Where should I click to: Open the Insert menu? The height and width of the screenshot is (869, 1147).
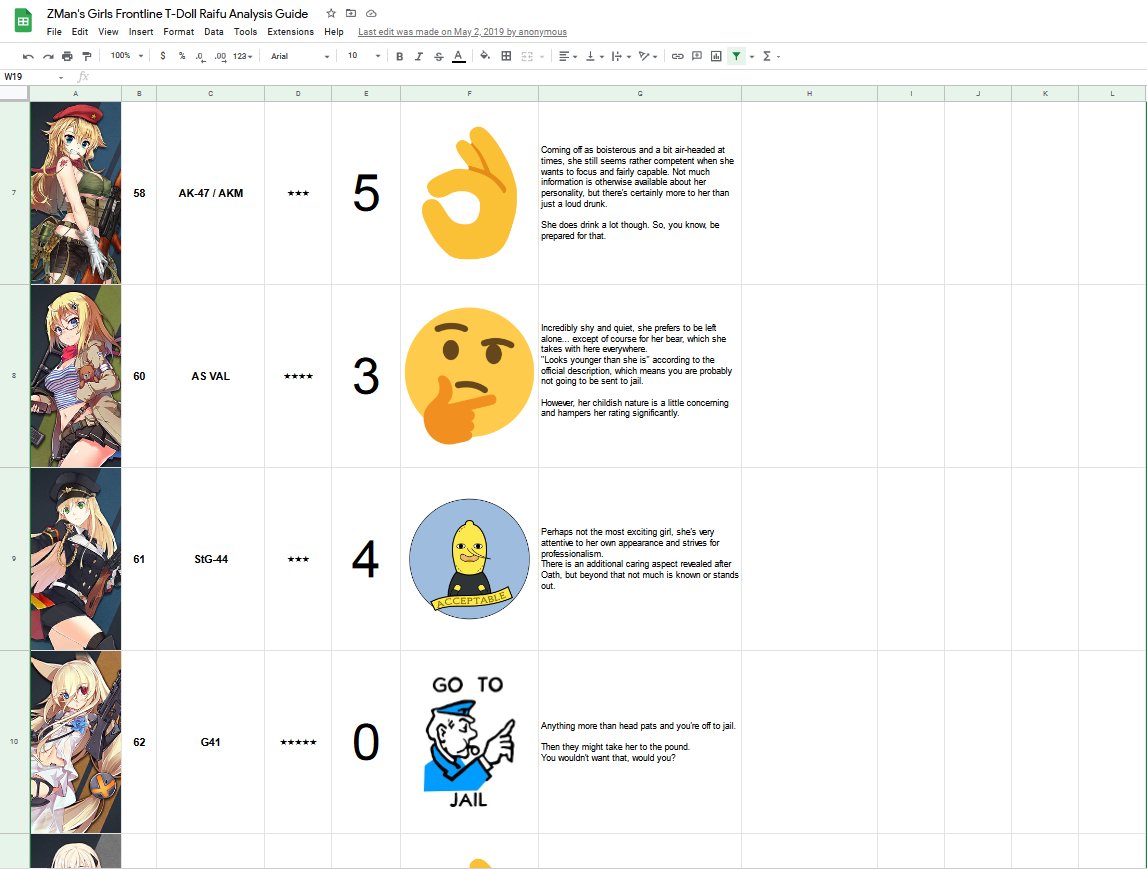tap(141, 32)
